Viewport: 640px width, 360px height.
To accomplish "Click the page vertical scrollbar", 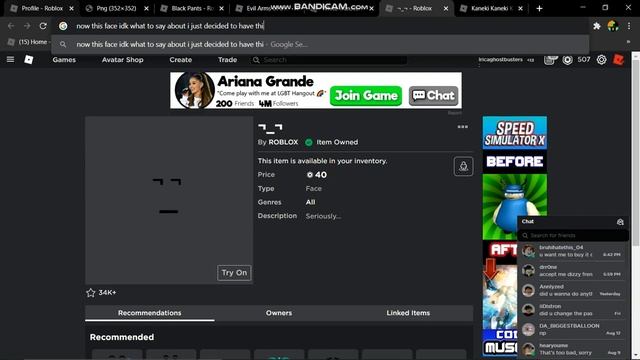I will coord(636,153).
